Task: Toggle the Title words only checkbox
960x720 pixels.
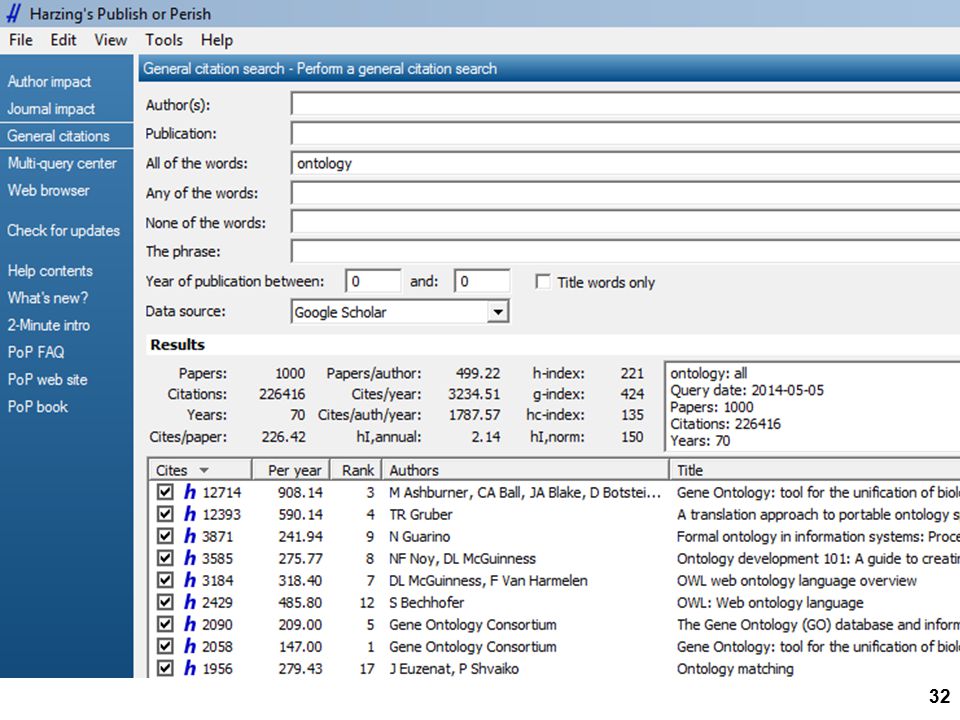Action: click(542, 282)
